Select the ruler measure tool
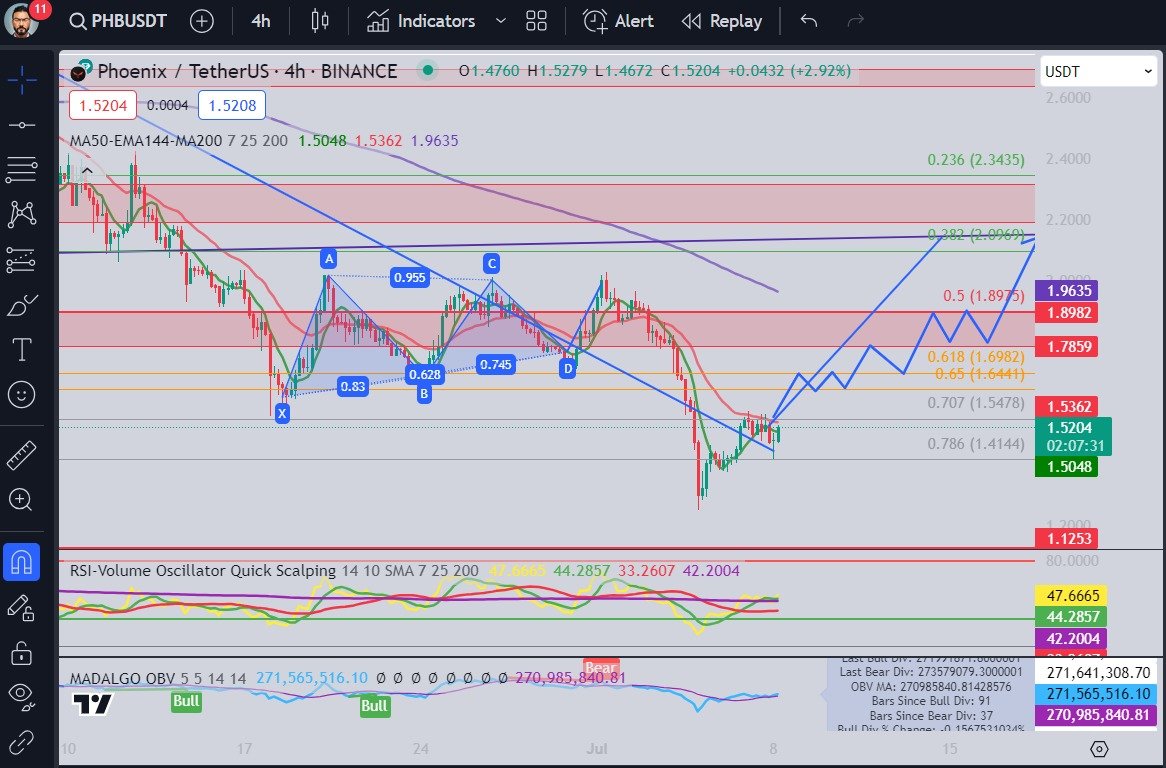1166x768 pixels. 22,455
